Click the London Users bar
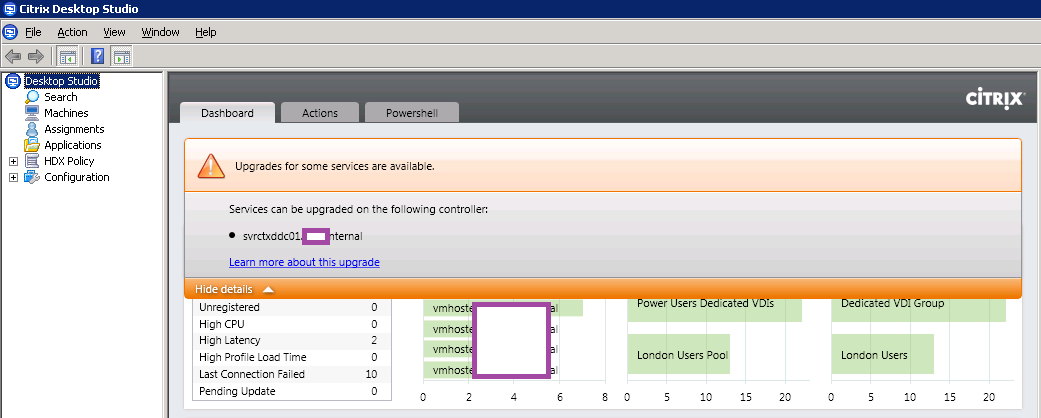 [882, 354]
